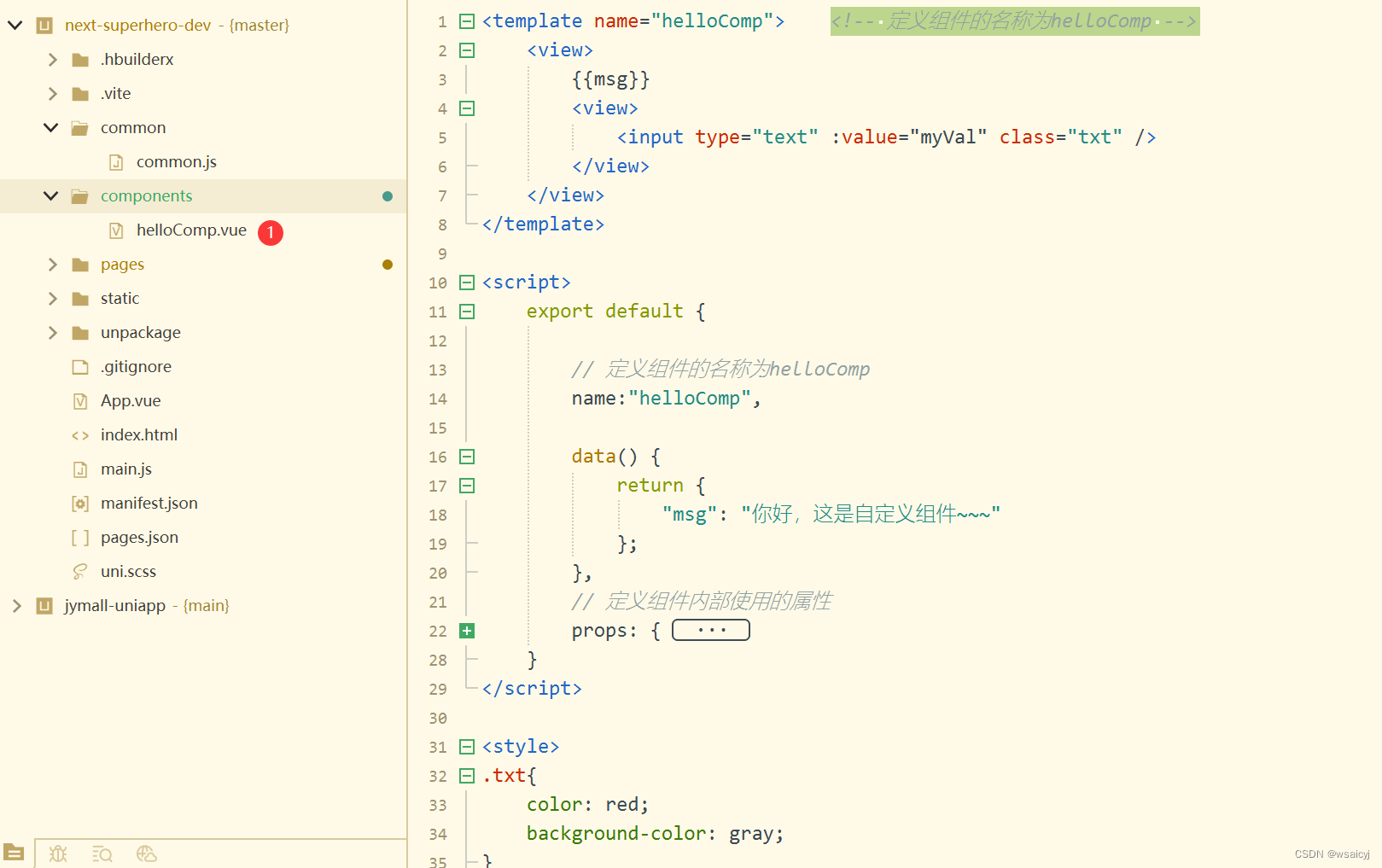Expand the jymall-uniapp project chevron
1382x868 pixels.
(16, 606)
